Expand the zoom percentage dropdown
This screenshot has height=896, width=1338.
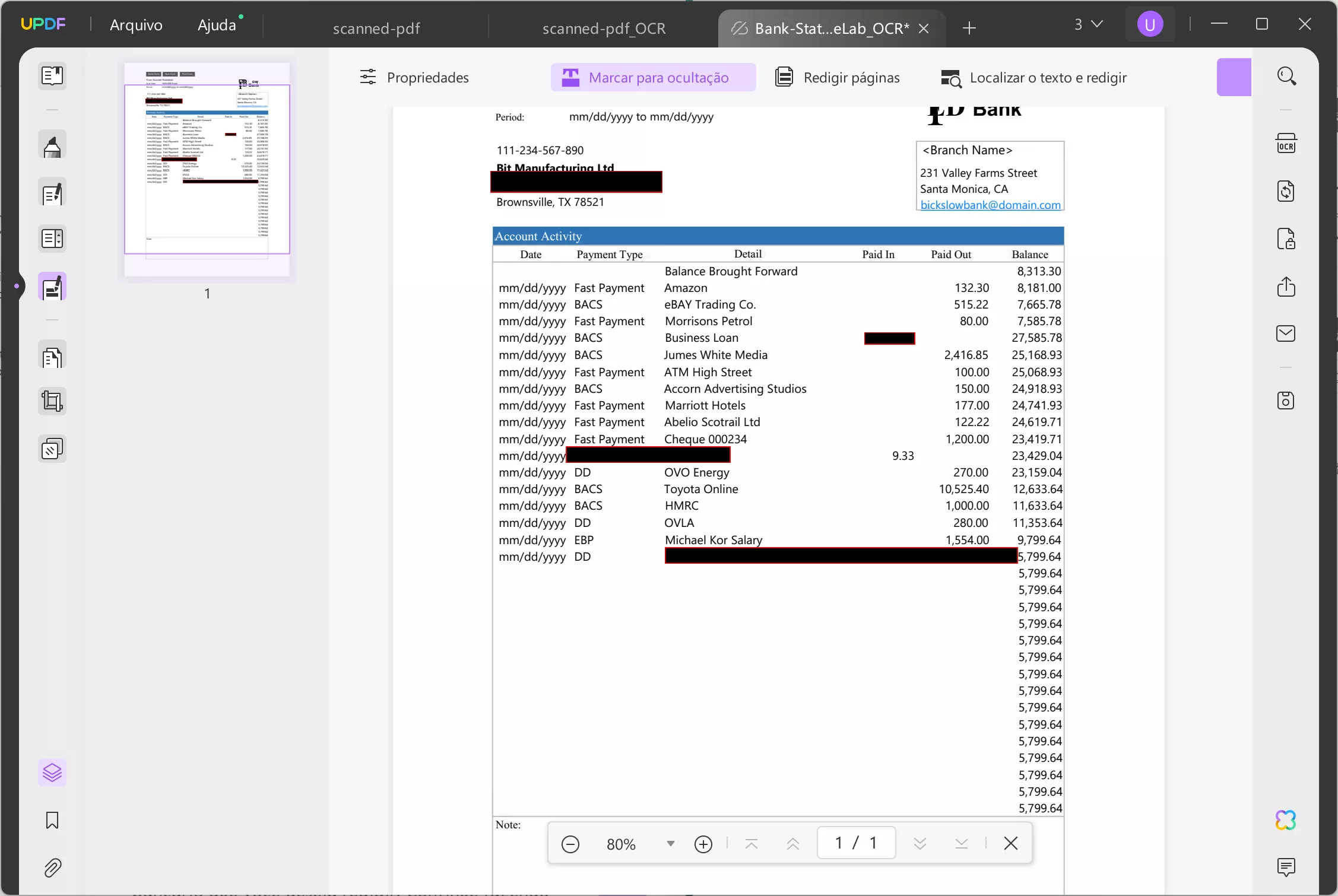(x=670, y=843)
